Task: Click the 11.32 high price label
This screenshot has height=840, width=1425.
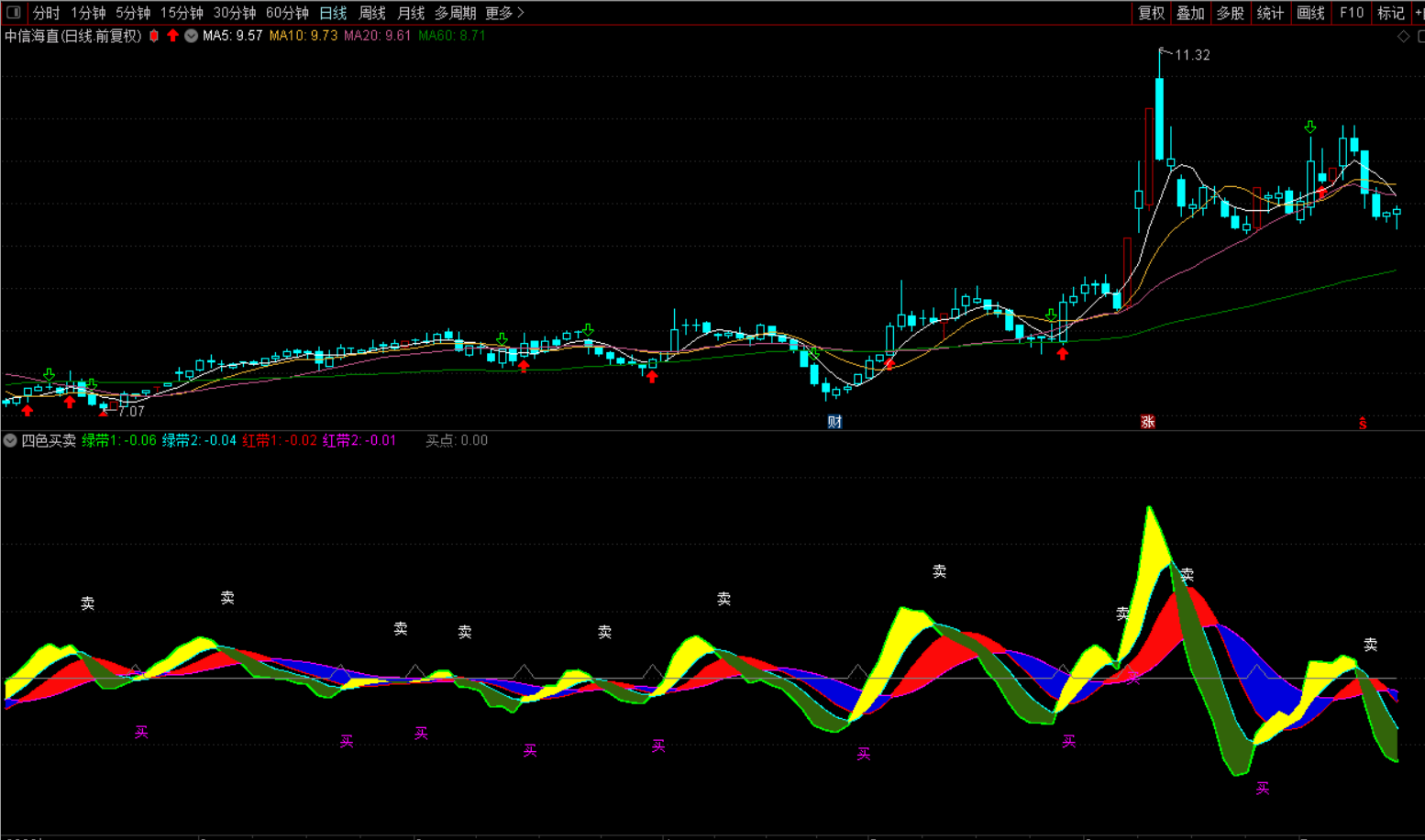Action: [x=1192, y=55]
